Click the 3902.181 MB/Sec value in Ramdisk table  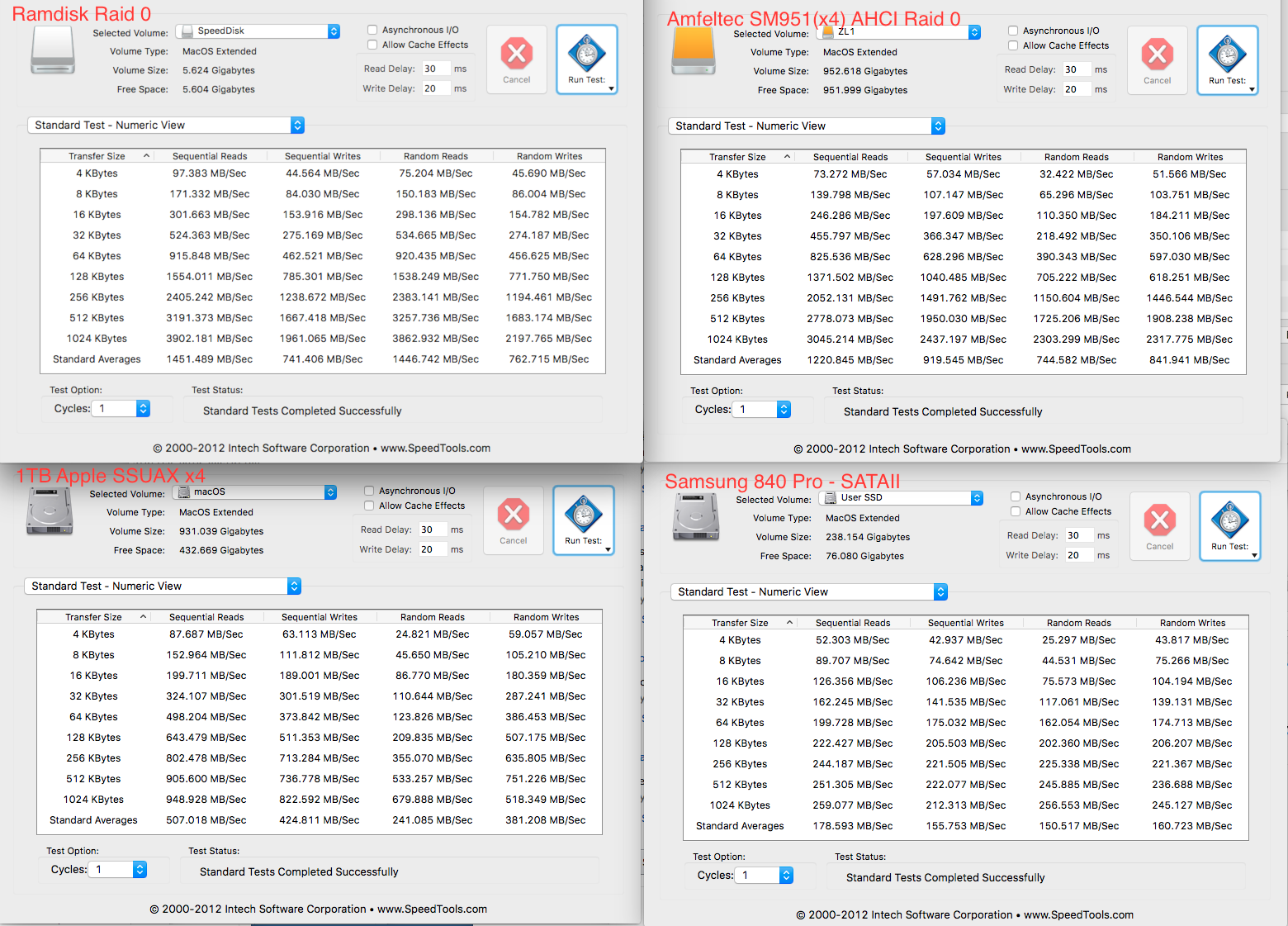(210, 339)
